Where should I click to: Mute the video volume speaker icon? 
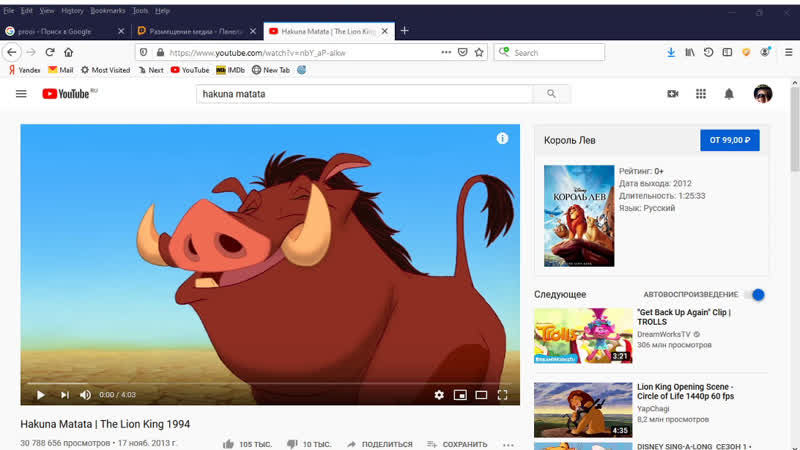click(x=85, y=395)
